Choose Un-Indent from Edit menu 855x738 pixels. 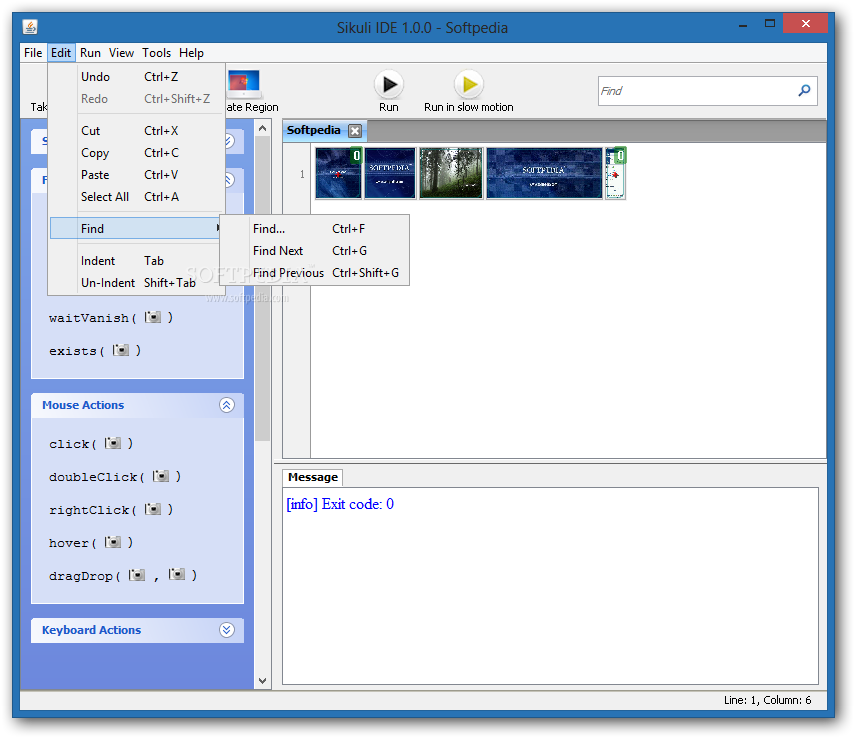(x=137, y=283)
